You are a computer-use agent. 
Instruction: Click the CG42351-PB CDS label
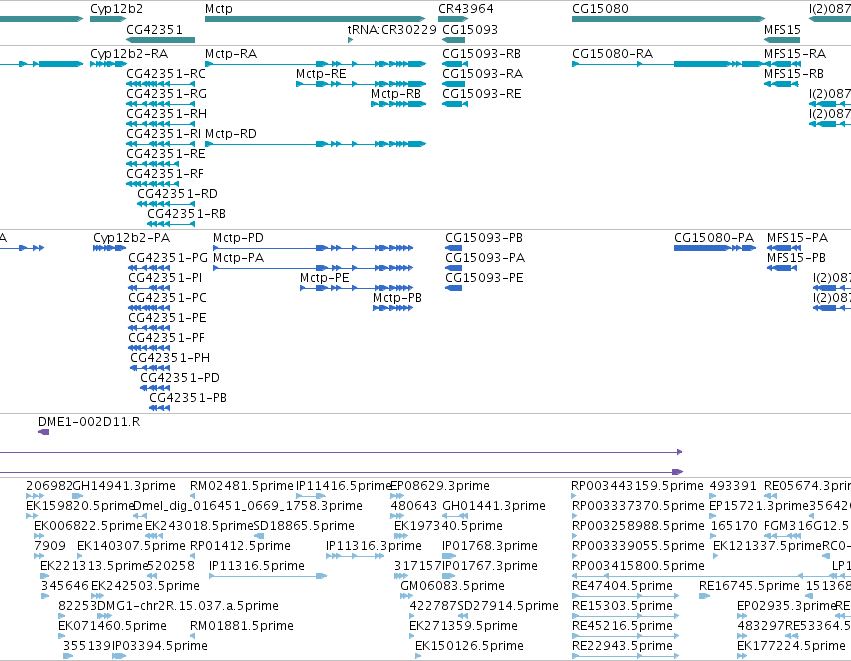pyautogui.click(x=188, y=398)
